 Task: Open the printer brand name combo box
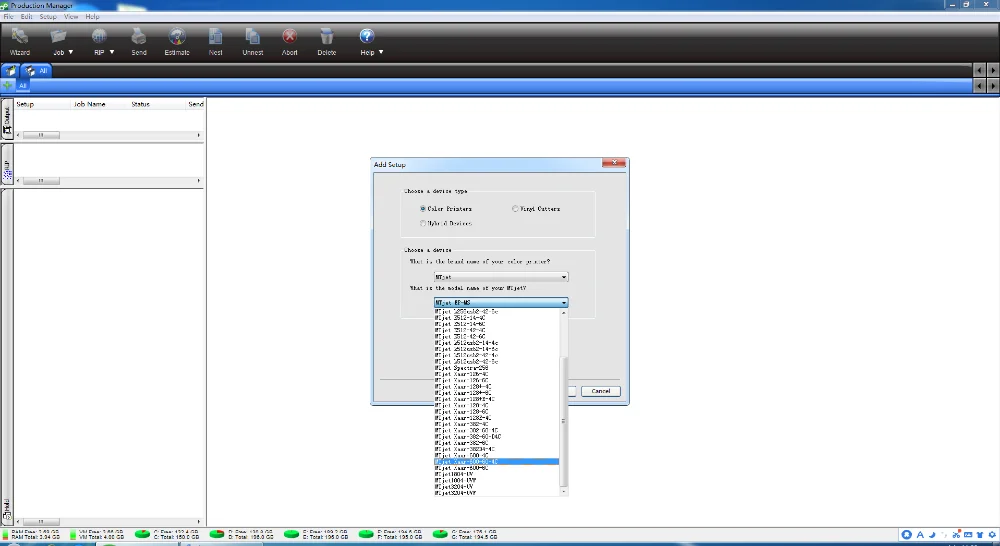501,277
